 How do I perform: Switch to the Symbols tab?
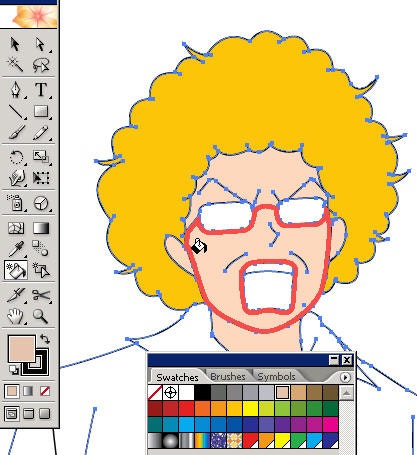pos(276,376)
